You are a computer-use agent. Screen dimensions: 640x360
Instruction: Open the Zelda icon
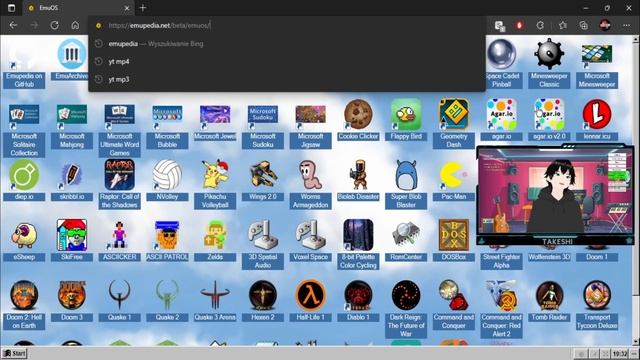coord(215,241)
